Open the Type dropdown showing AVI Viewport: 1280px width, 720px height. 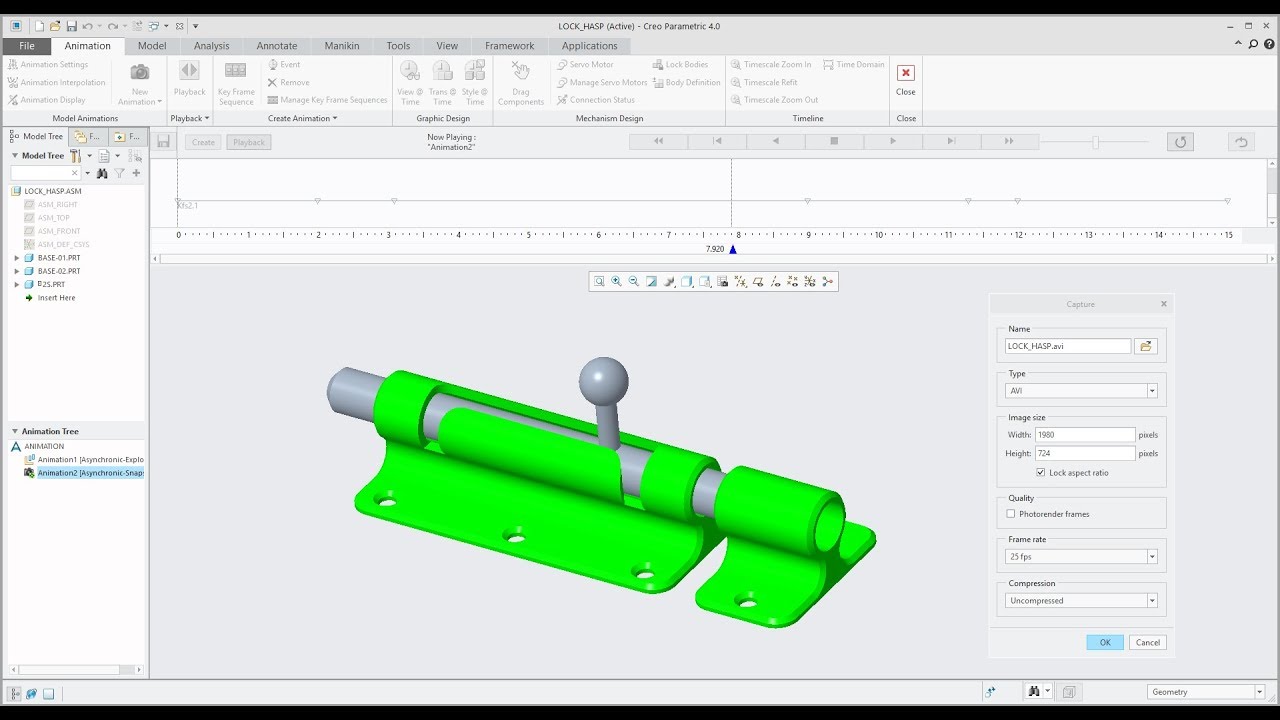(1152, 391)
